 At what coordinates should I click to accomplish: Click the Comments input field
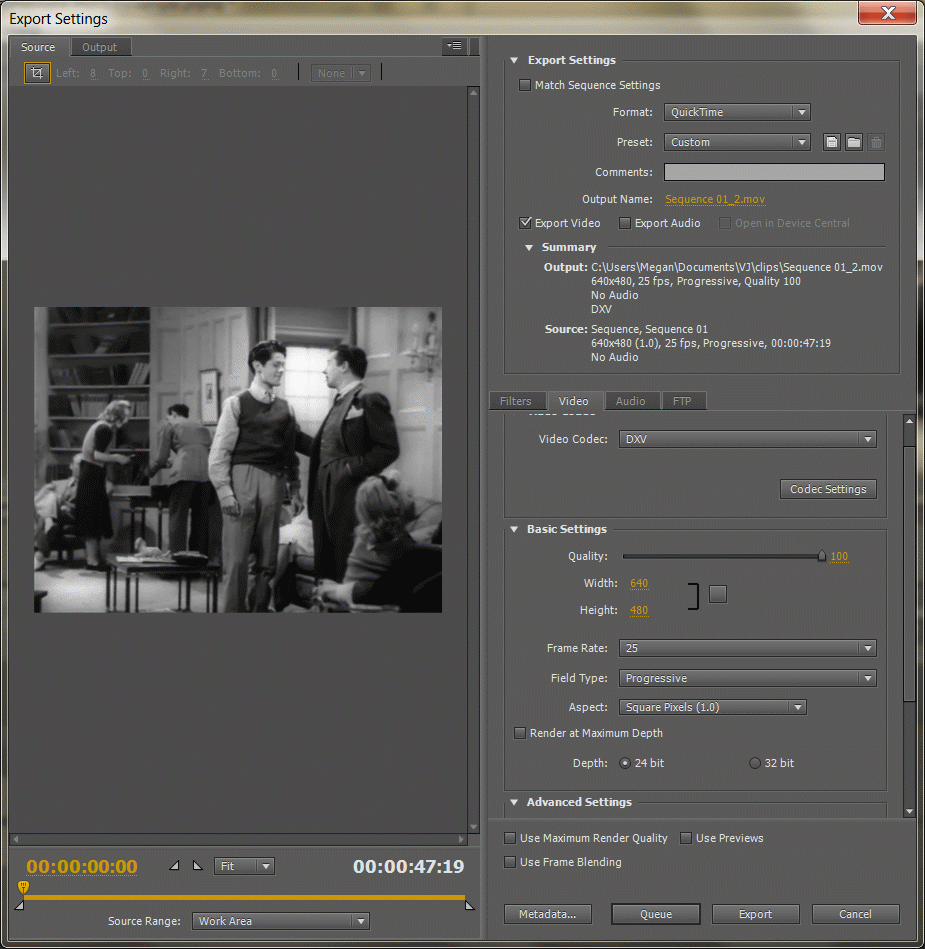[774, 172]
